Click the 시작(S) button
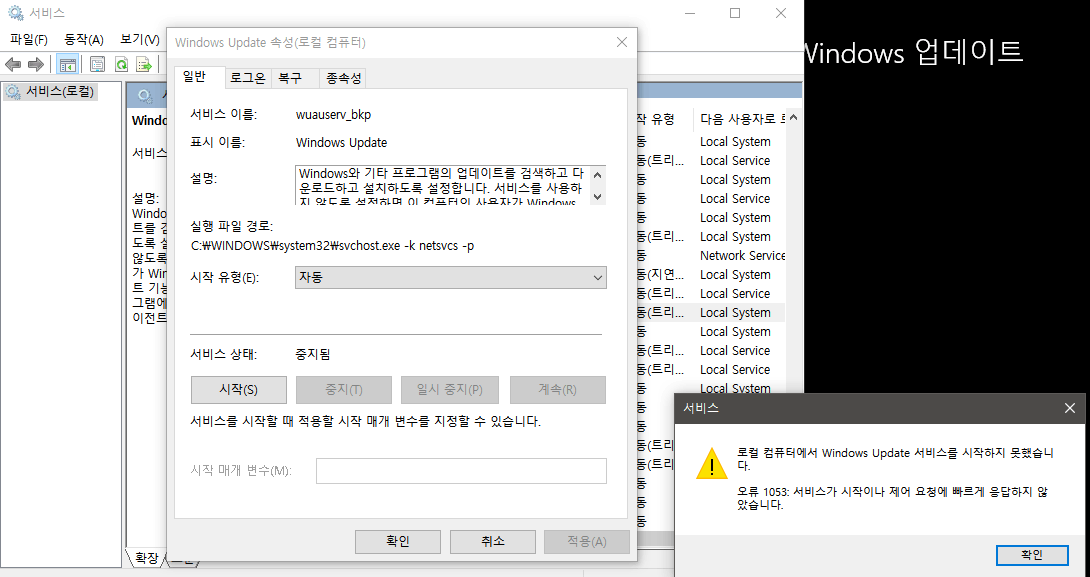The image size is (1090, 577). (238, 390)
